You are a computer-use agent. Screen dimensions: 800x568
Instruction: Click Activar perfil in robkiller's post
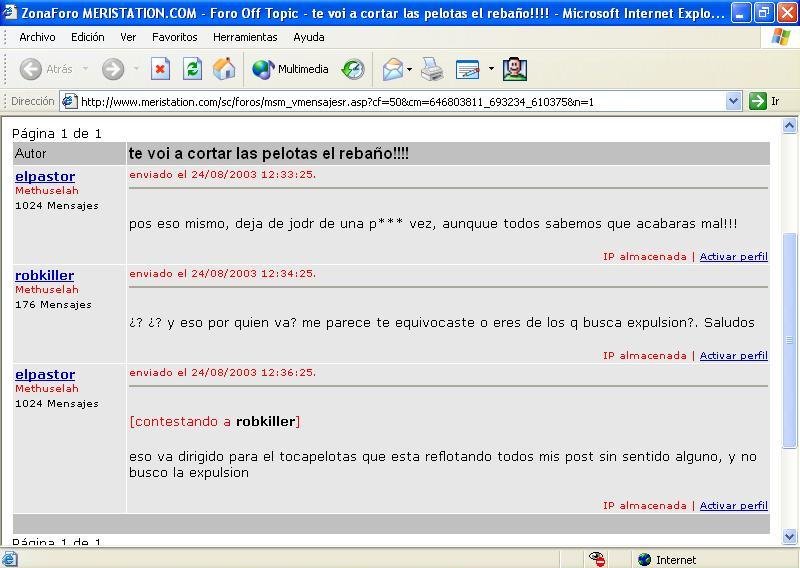click(x=734, y=356)
